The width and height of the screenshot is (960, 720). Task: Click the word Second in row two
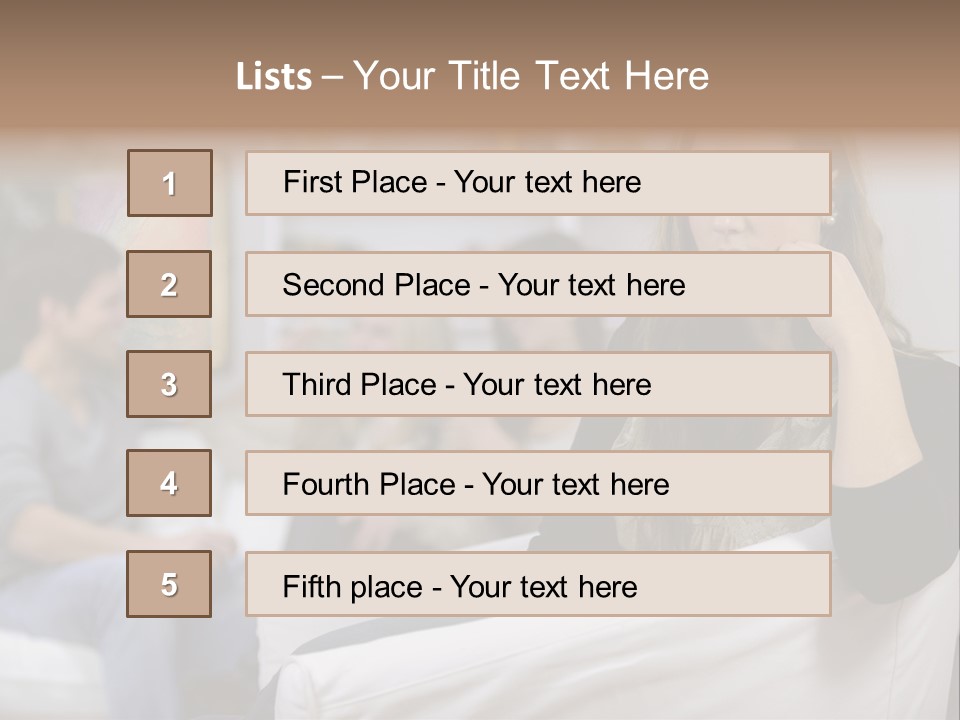334,285
